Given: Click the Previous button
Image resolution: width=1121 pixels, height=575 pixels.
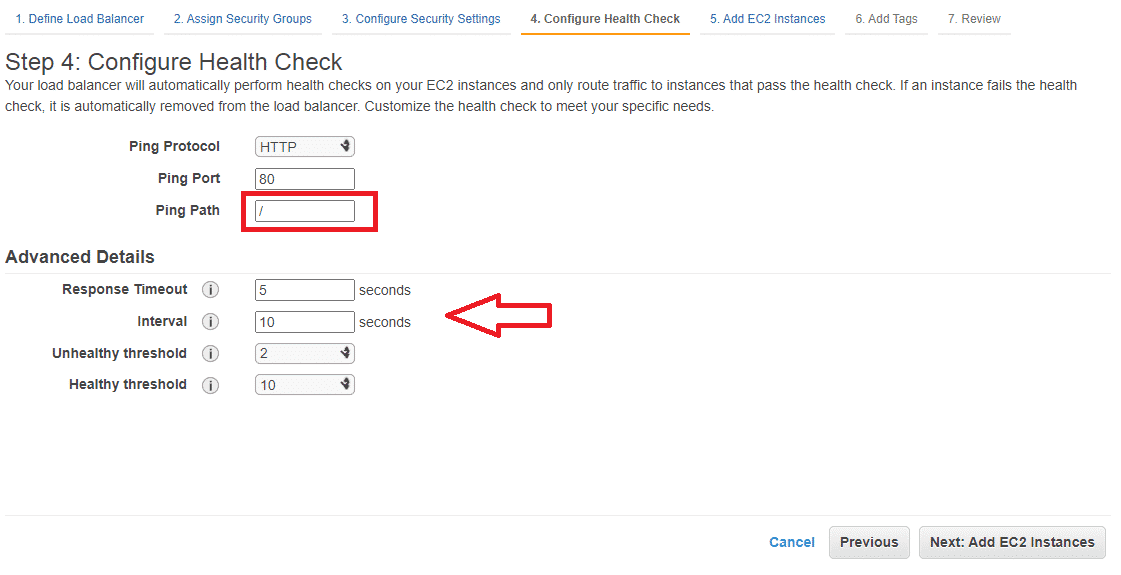Looking at the screenshot, I should [869, 542].
